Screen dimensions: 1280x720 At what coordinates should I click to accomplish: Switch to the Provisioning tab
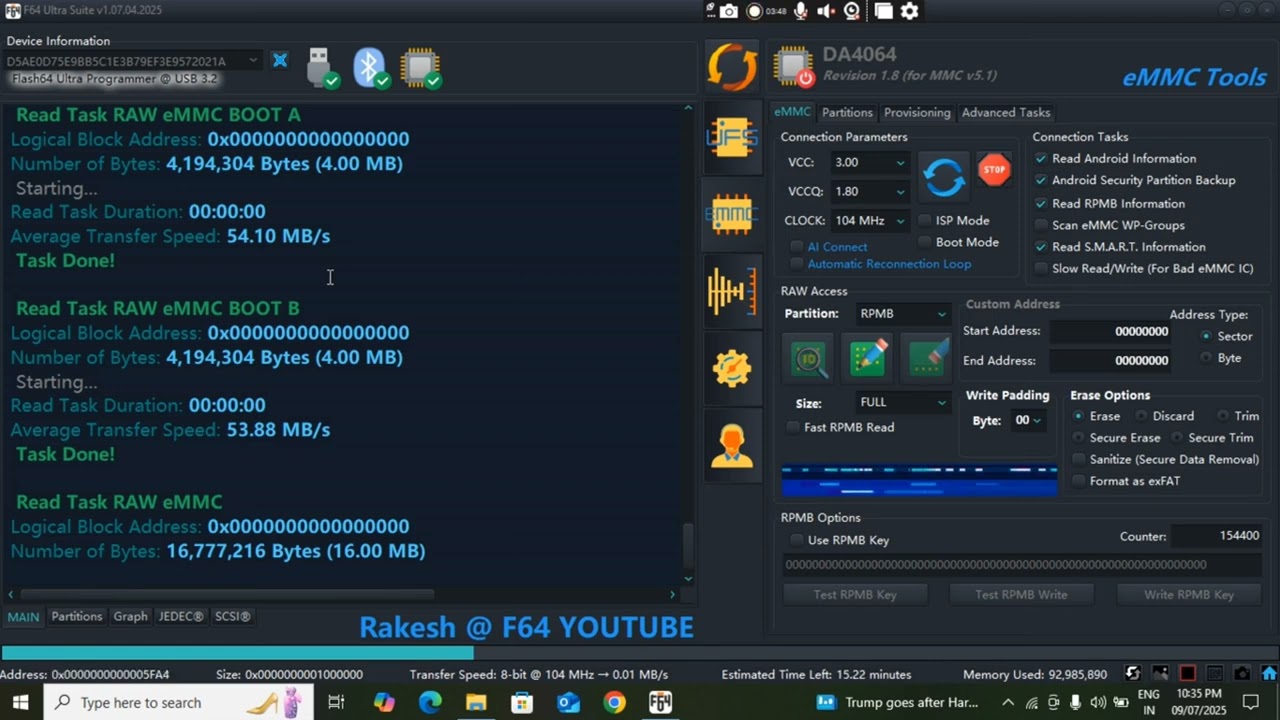coord(917,113)
